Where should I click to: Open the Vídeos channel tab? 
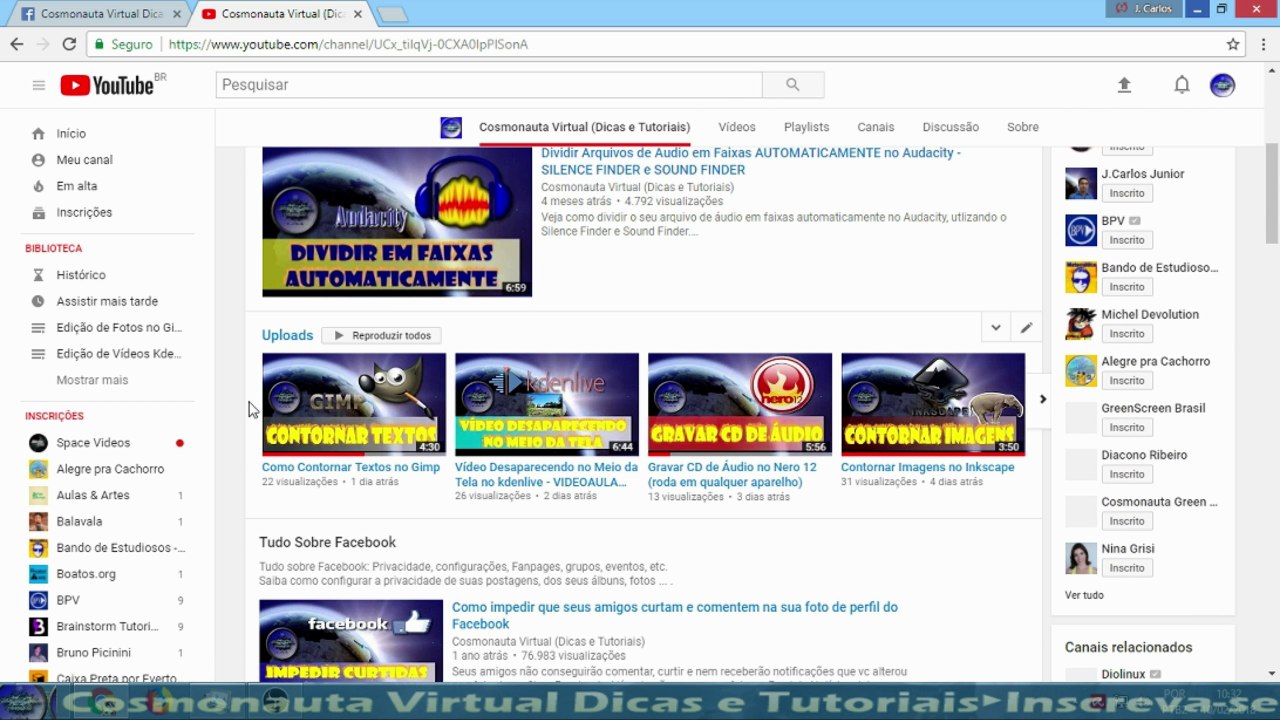(737, 127)
